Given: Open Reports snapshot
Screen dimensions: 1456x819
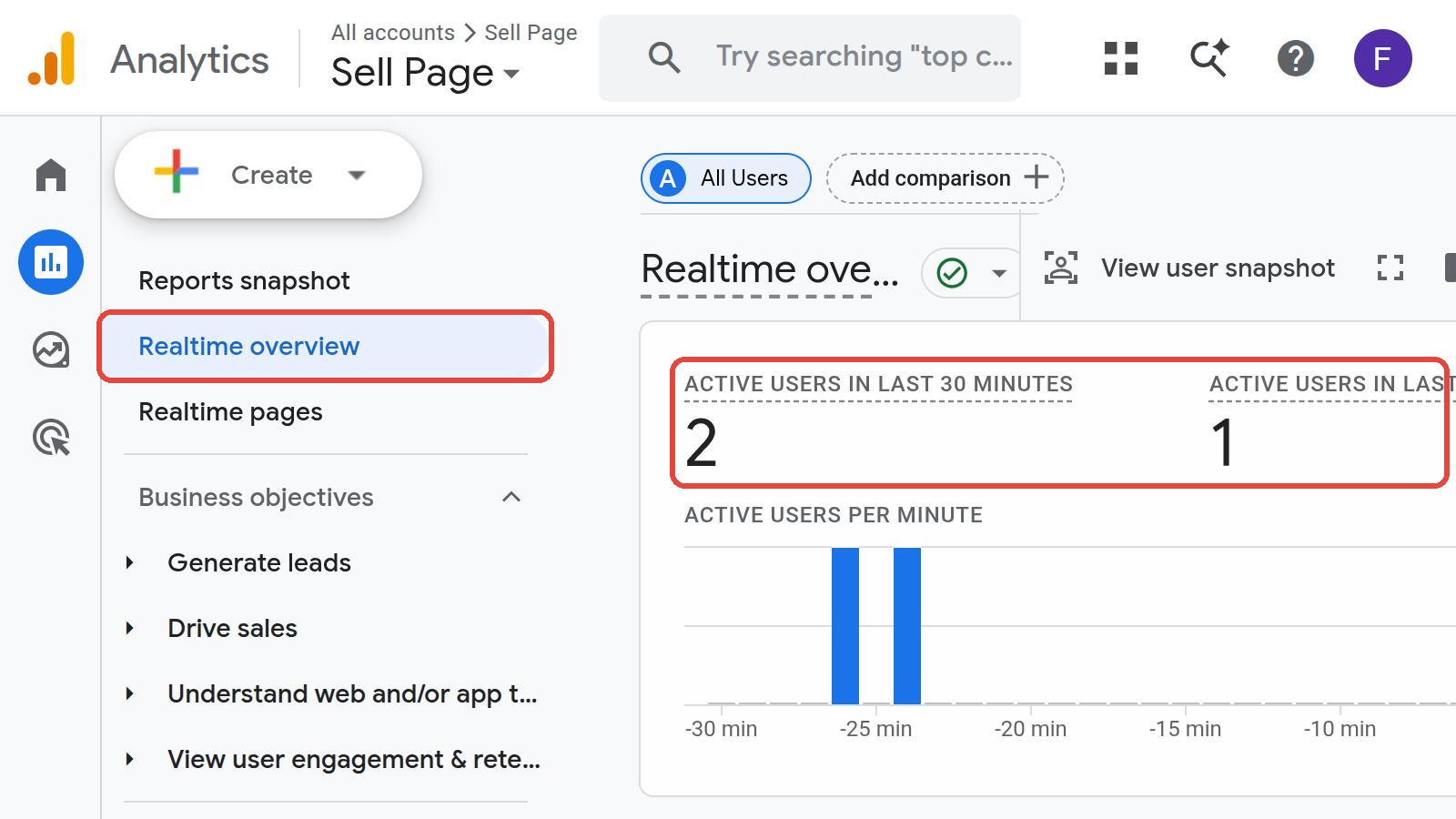Looking at the screenshot, I should (x=244, y=280).
